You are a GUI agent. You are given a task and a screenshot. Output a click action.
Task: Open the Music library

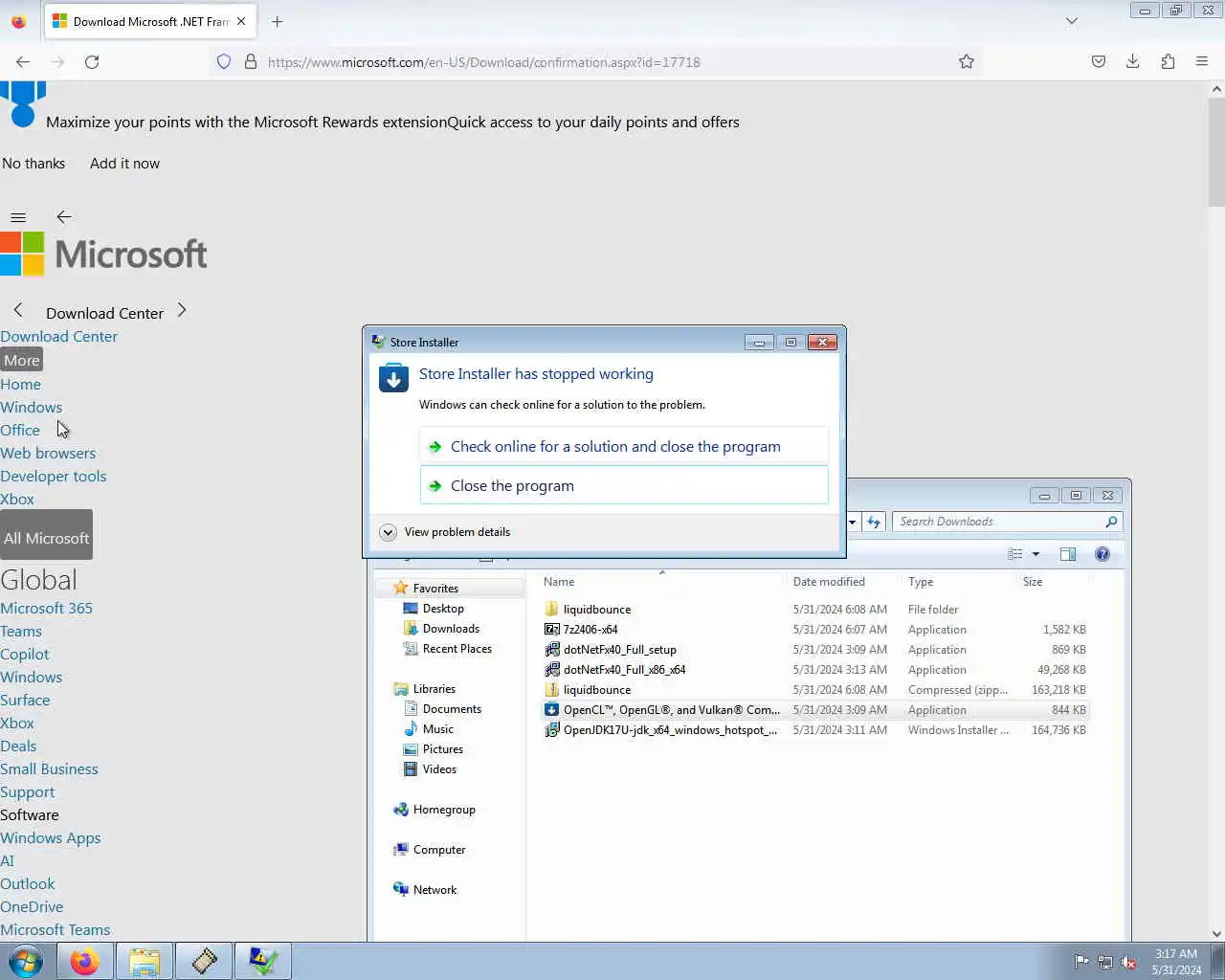437,729
